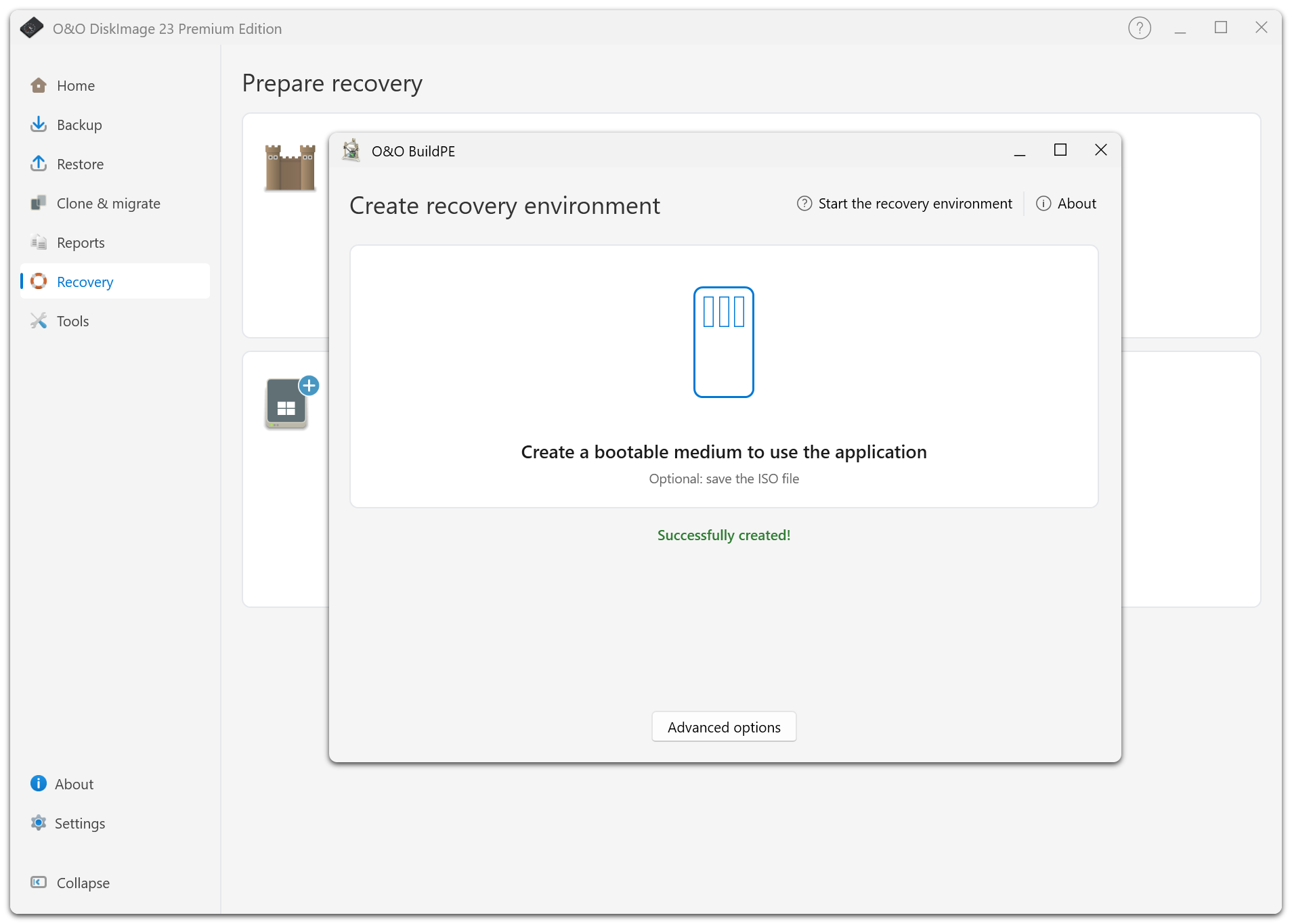Minimize the O&O DiskImage window
This screenshot has height=924, width=1292.
(x=1180, y=28)
